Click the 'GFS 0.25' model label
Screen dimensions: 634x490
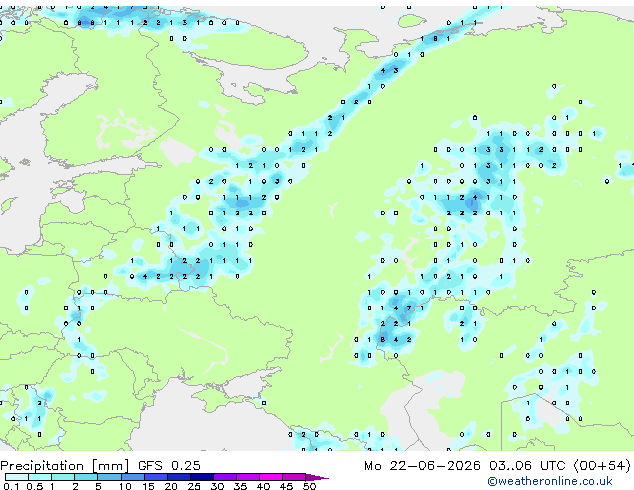coord(169,465)
